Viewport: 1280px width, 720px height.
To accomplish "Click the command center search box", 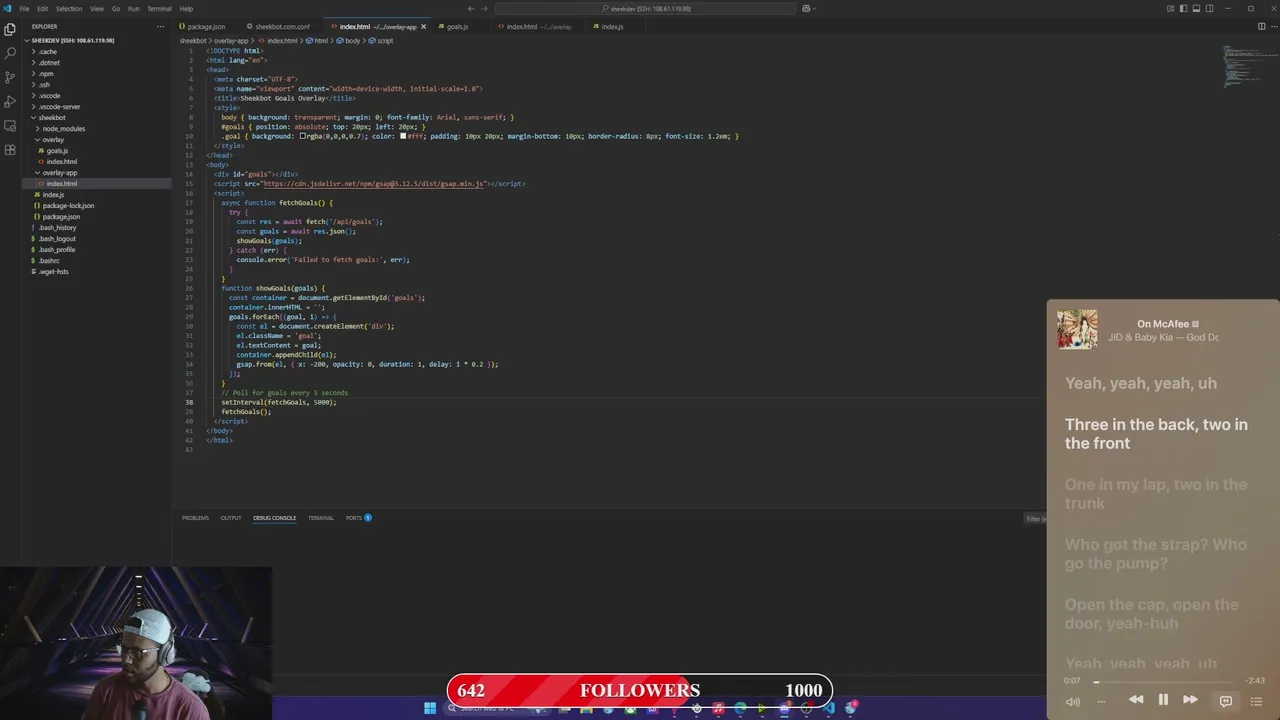I will 647,8.
